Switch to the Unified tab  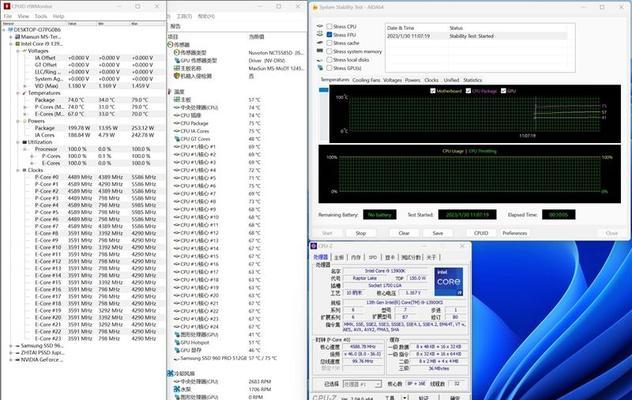point(451,80)
